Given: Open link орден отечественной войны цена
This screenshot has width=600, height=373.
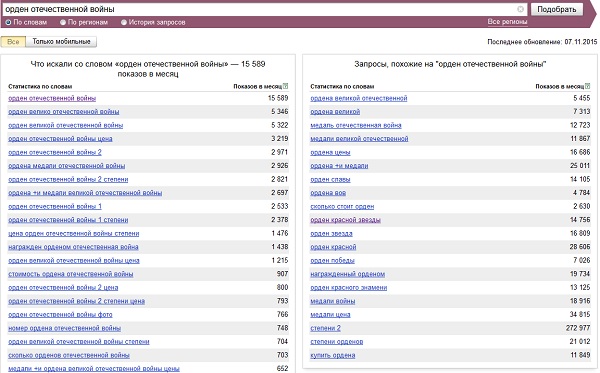Looking at the screenshot, I should point(60,139).
